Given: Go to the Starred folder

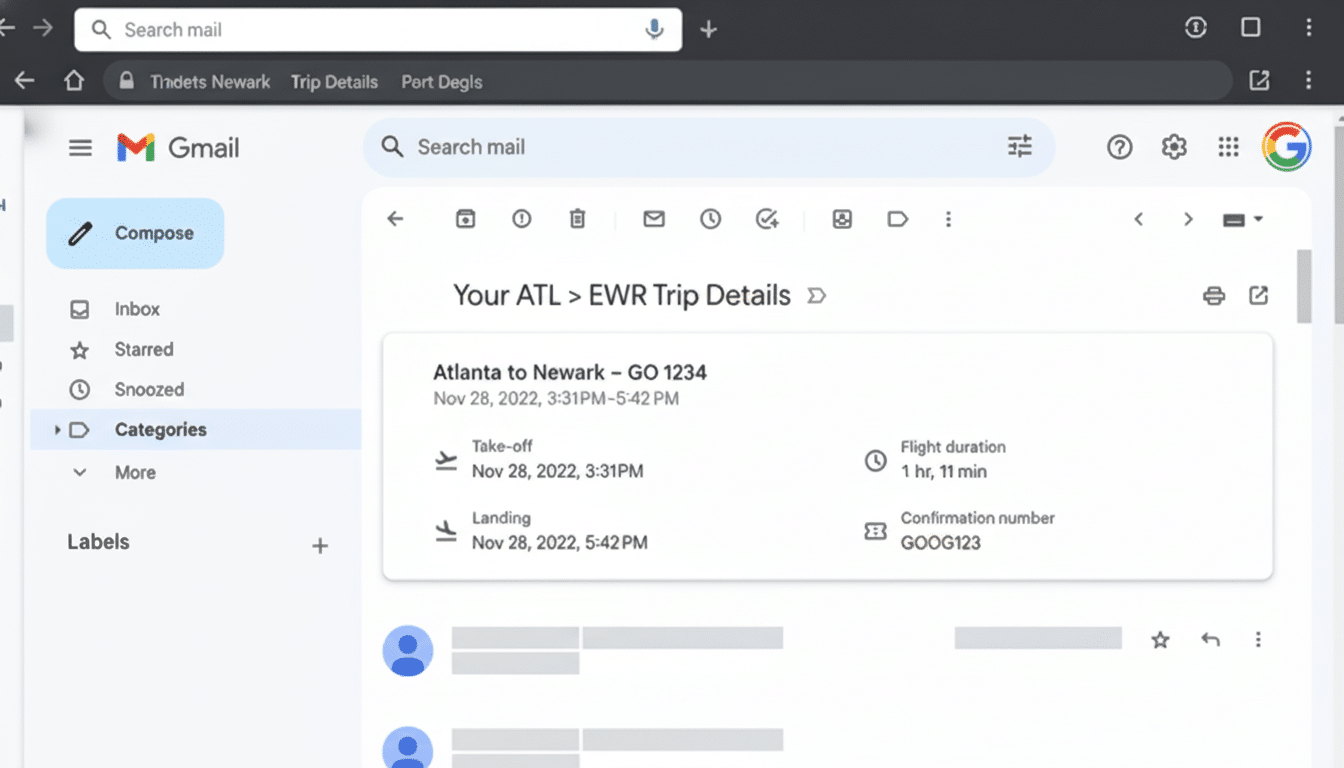Looking at the screenshot, I should 143,349.
